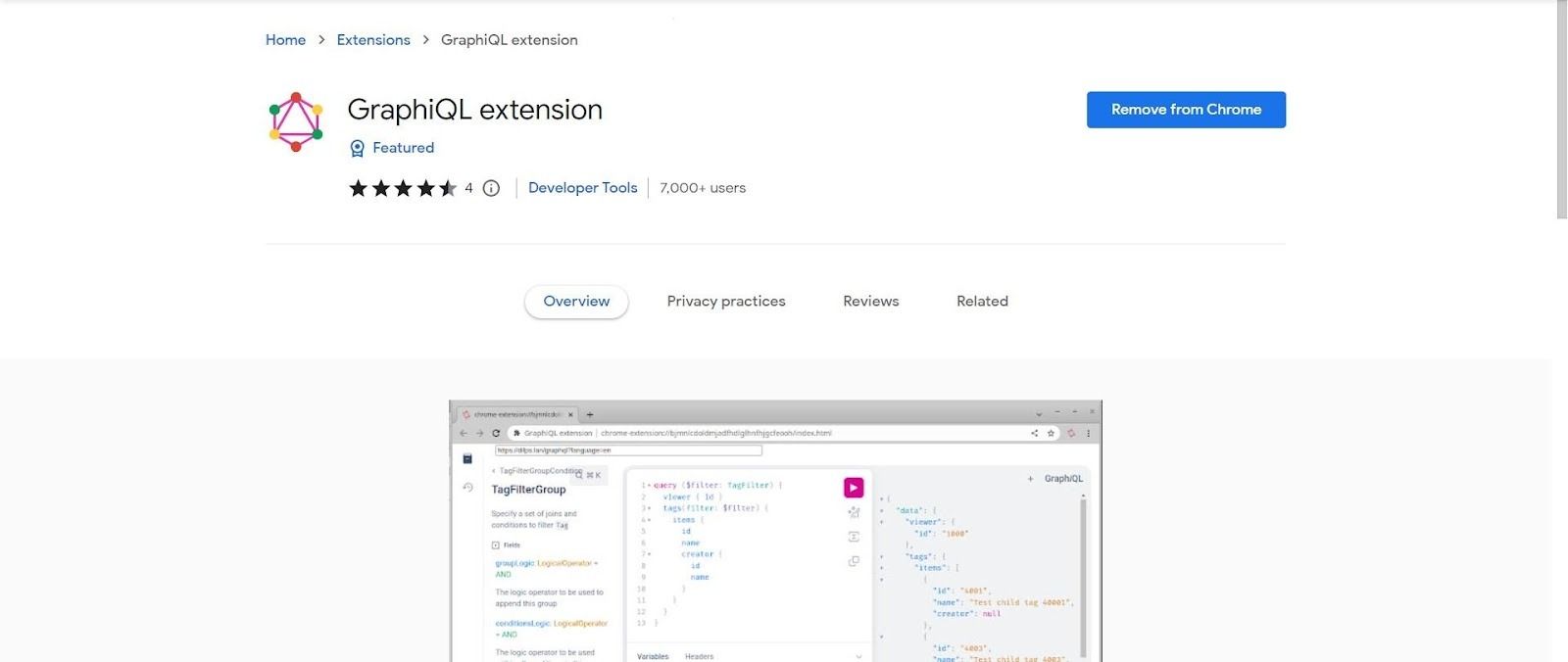Viewport: 1568px width, 662px height.
Task: Open the Developer Tools category link
Action: click(x=582, y=188)
